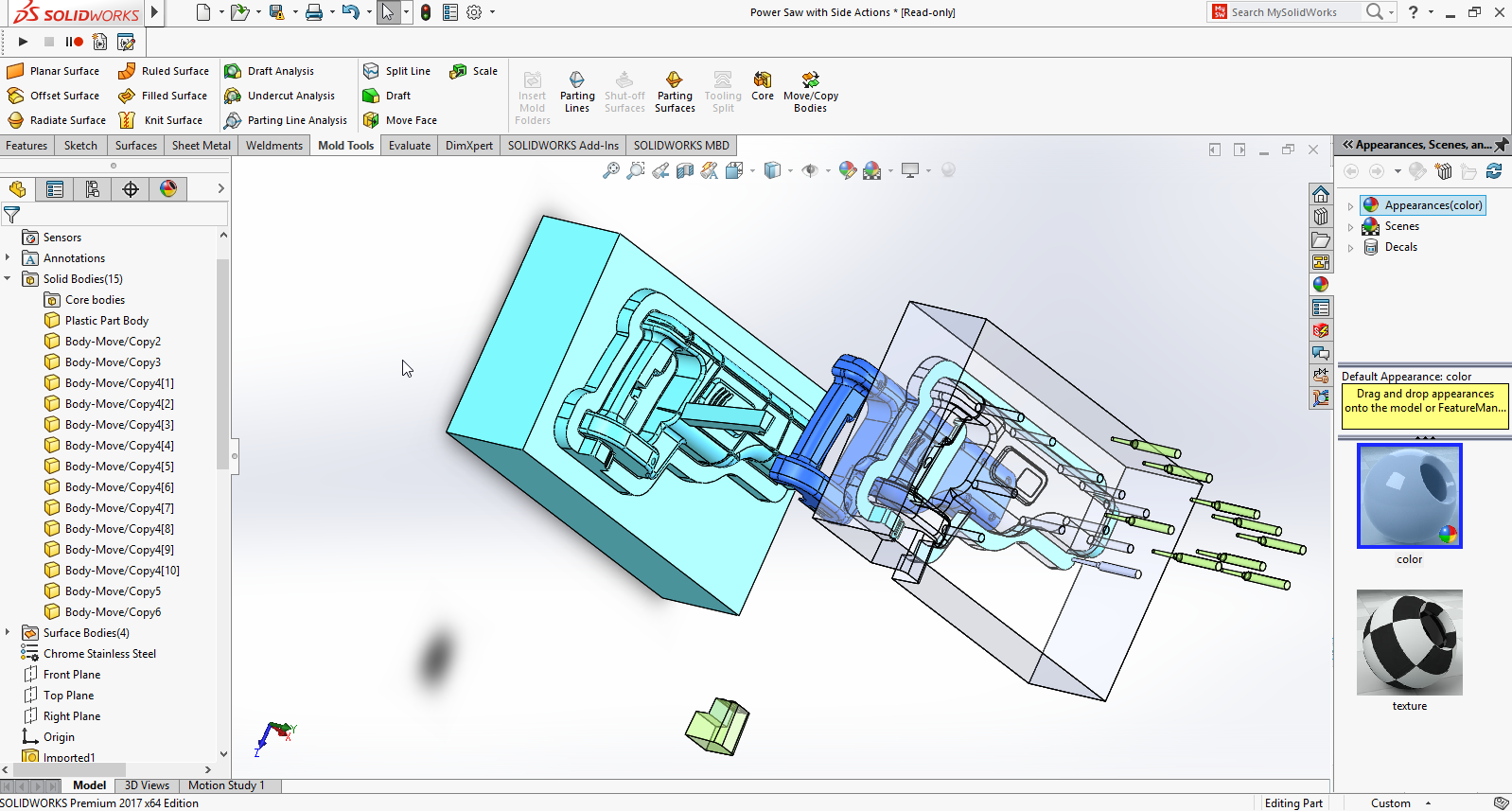Screen dimensions: 1512x811
Task: Open the Save button dropdown arrow
Action: (x=294, y=12)
